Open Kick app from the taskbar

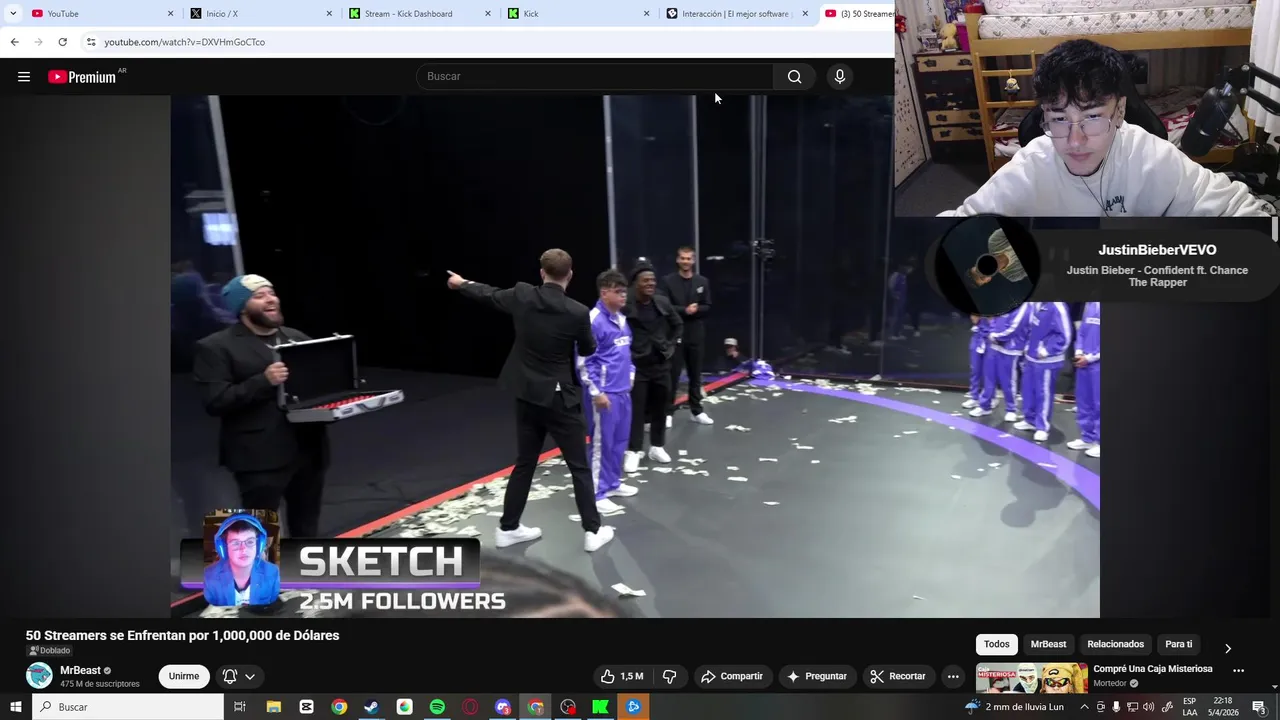600,707
